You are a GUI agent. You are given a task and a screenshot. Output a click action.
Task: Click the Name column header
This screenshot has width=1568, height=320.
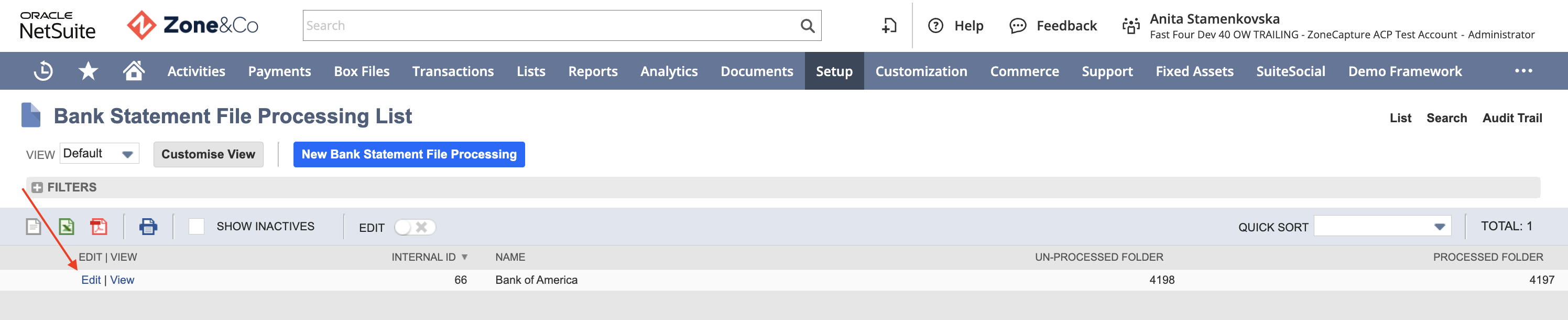coord(510,257)
